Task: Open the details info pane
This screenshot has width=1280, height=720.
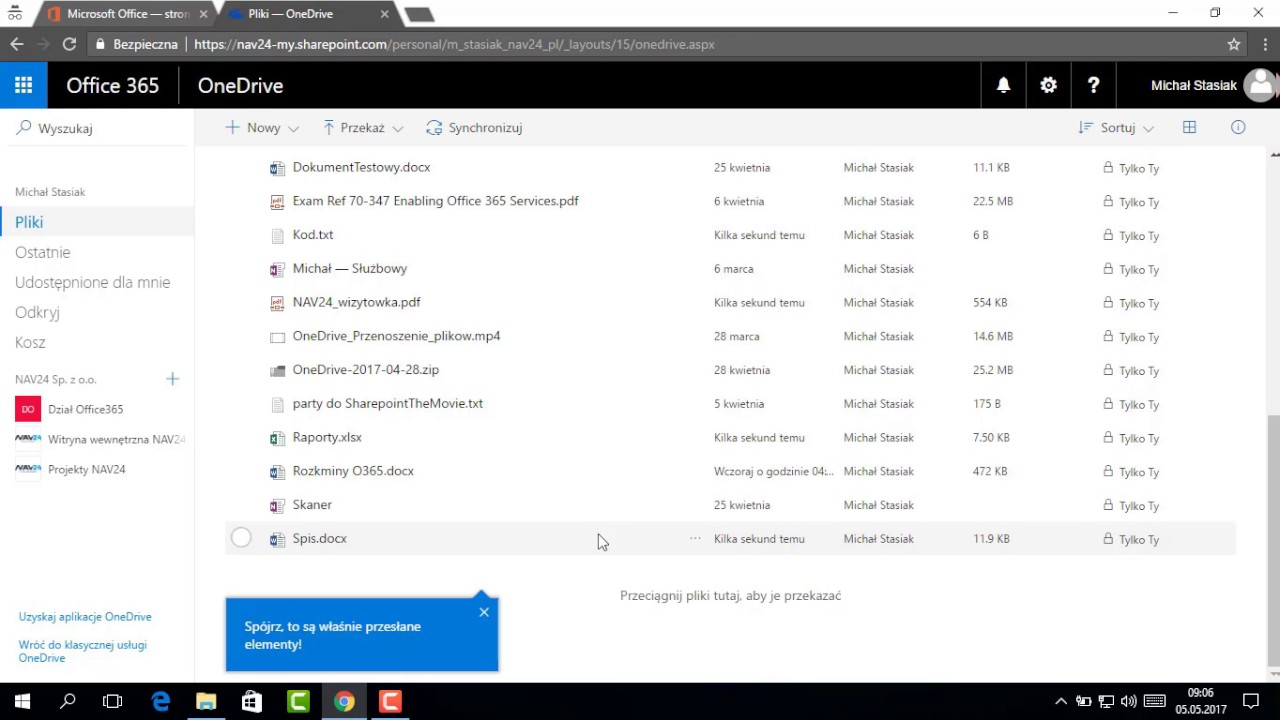Action: 1238,127
